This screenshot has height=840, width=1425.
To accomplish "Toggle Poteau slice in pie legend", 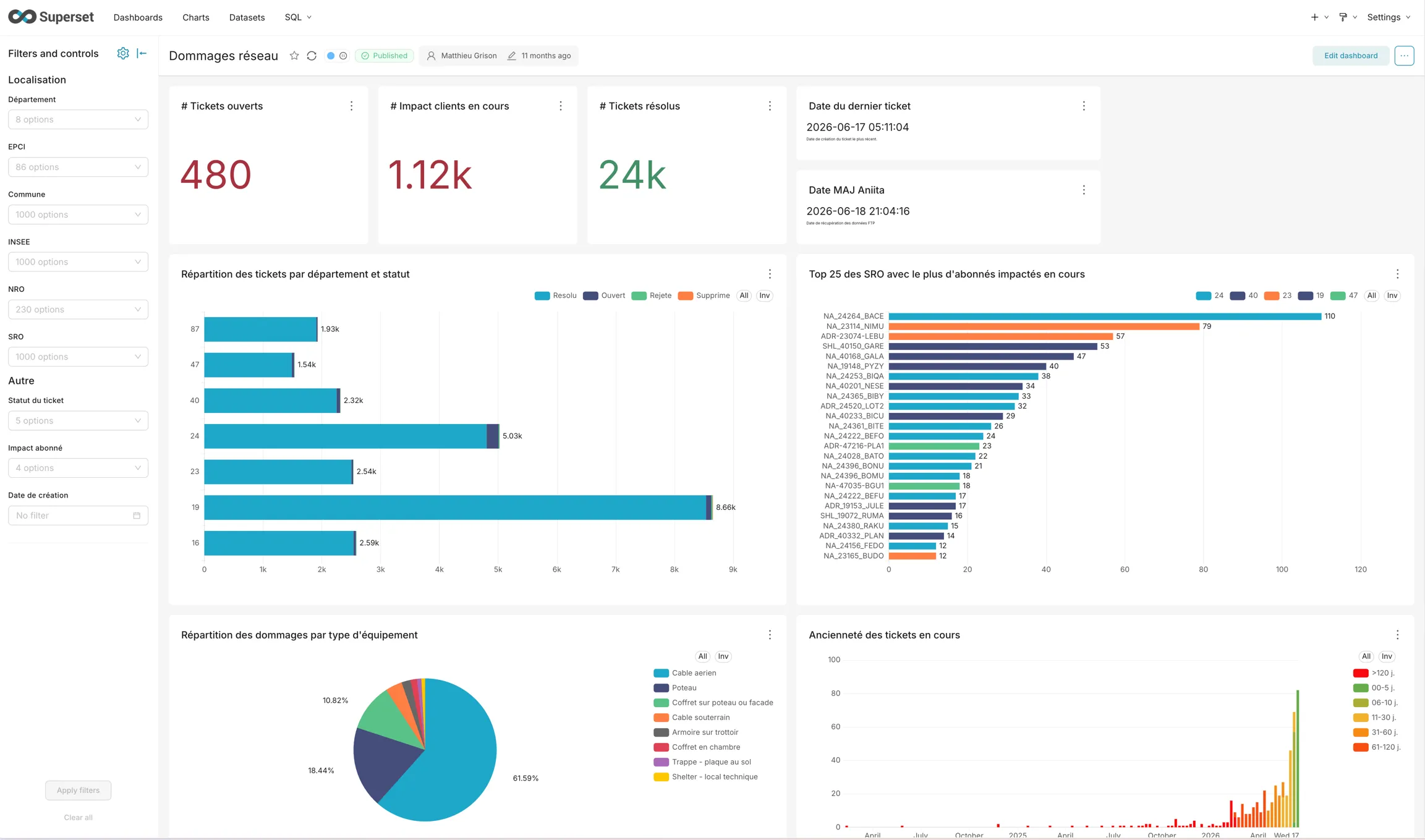I will (x=675, y=688).
